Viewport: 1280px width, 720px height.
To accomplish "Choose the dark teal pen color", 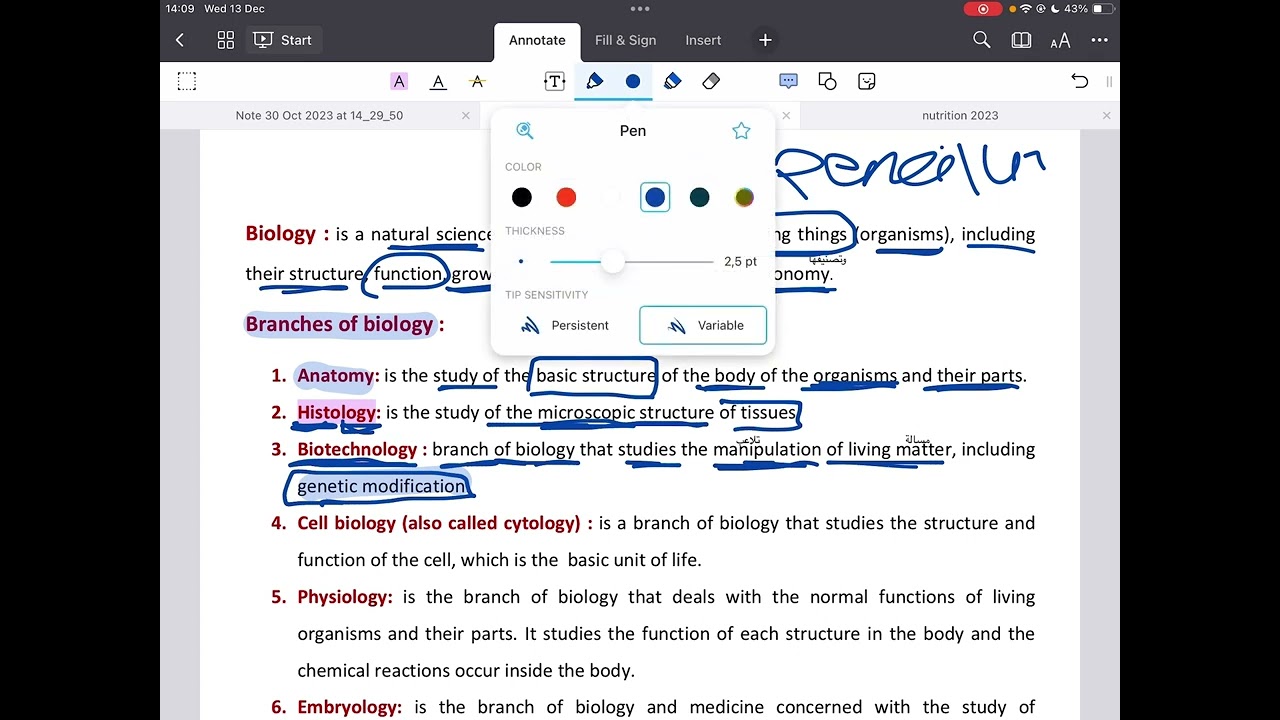I will 699,197.
